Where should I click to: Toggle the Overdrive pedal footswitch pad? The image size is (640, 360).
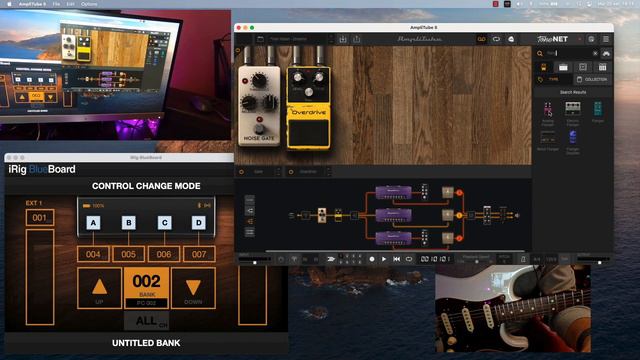(x=309, y=133)
